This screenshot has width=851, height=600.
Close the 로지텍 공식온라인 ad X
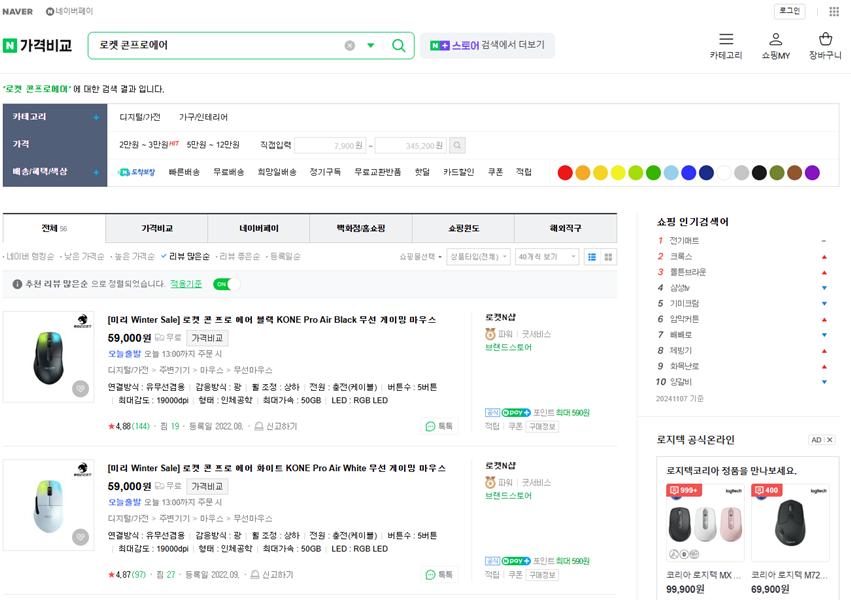(x=830, y=440)
